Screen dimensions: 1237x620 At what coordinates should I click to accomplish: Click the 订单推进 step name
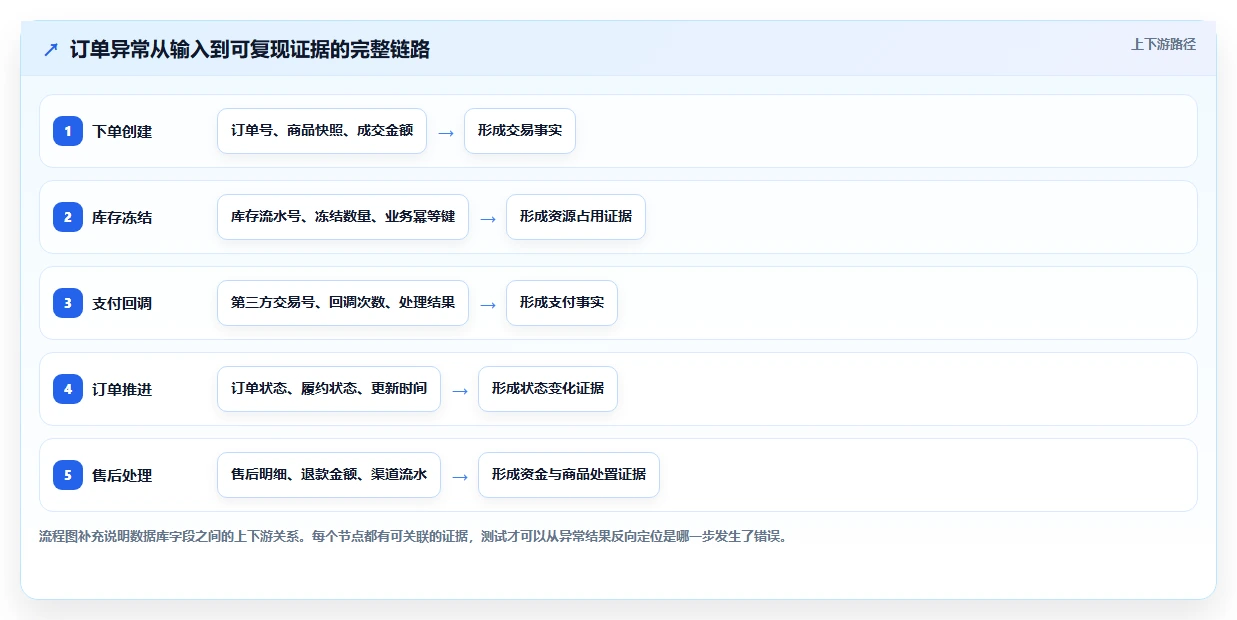[122, 389]
